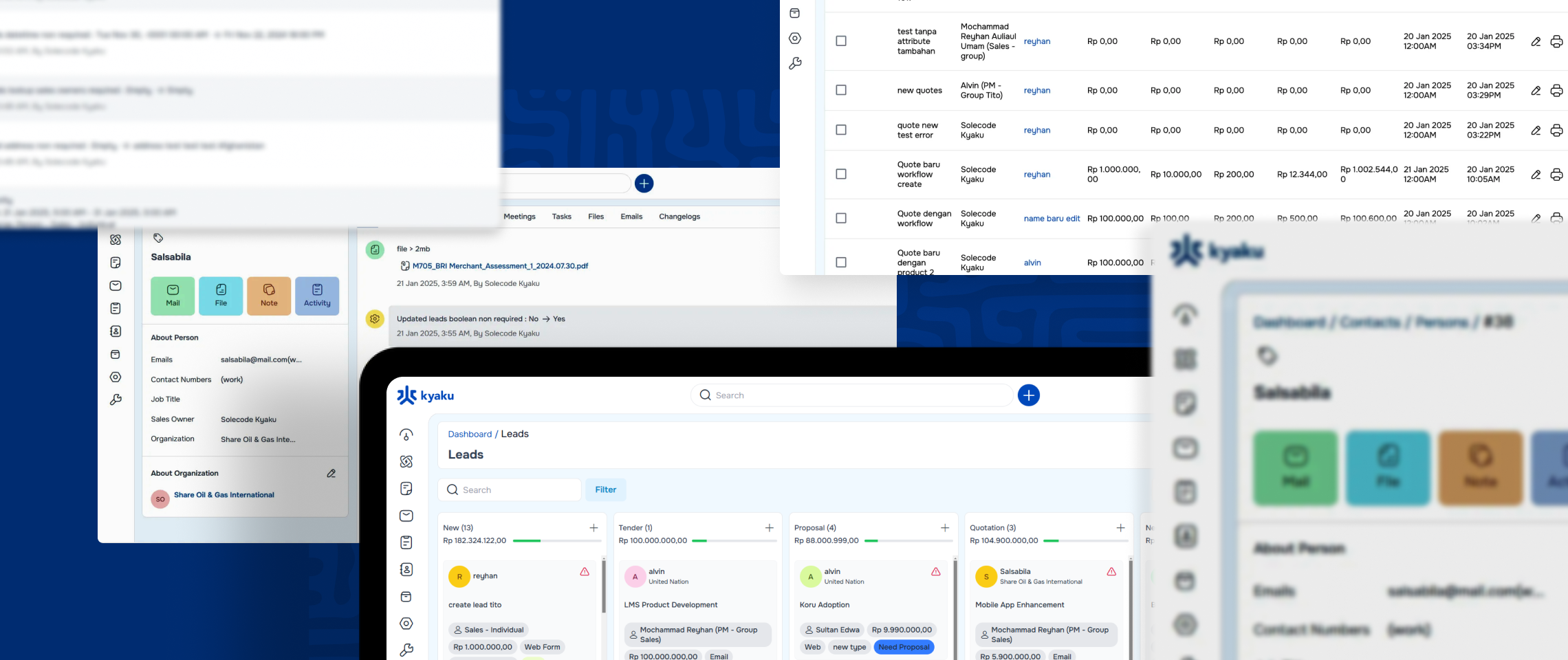Switch to the Changelogs tab
1568x660 pixels.
click(x=679, y=217)
